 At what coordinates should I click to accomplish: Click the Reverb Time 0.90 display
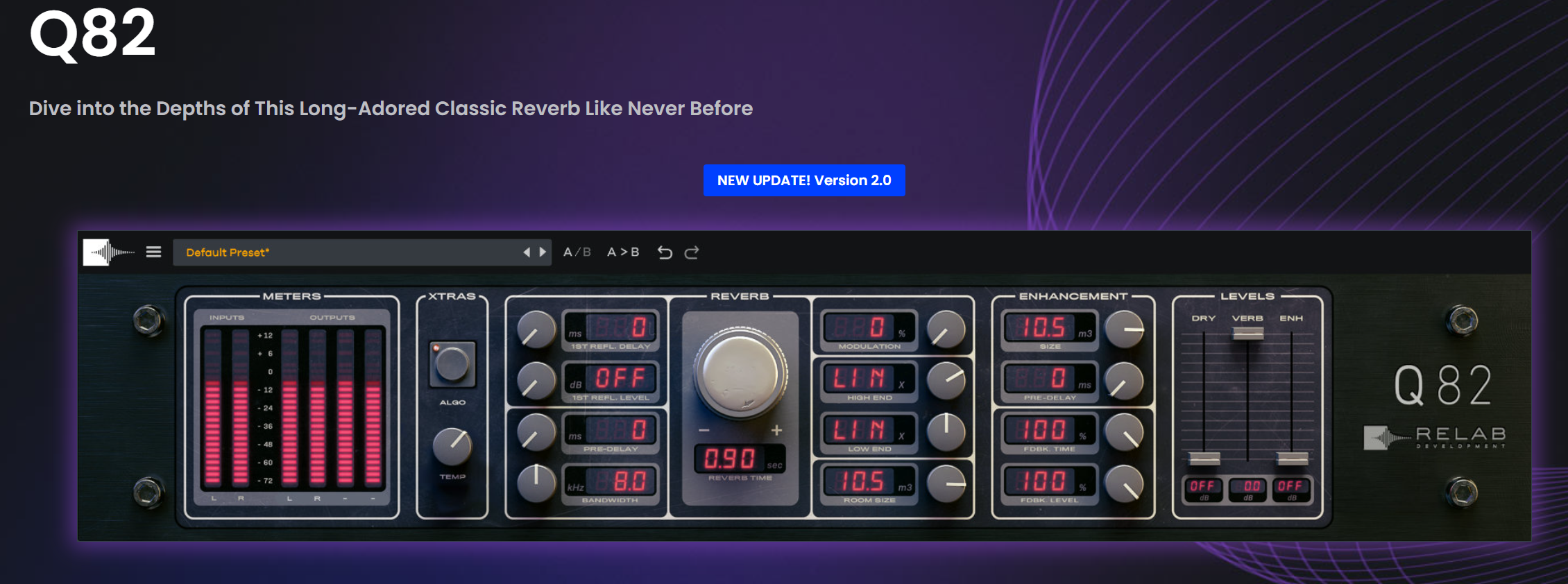(x=740, y=459)
